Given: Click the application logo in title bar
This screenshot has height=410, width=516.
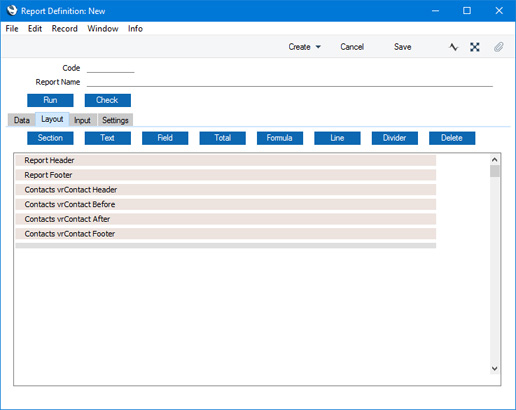Looking at the screenshot, I should click(x=12, y=11).
